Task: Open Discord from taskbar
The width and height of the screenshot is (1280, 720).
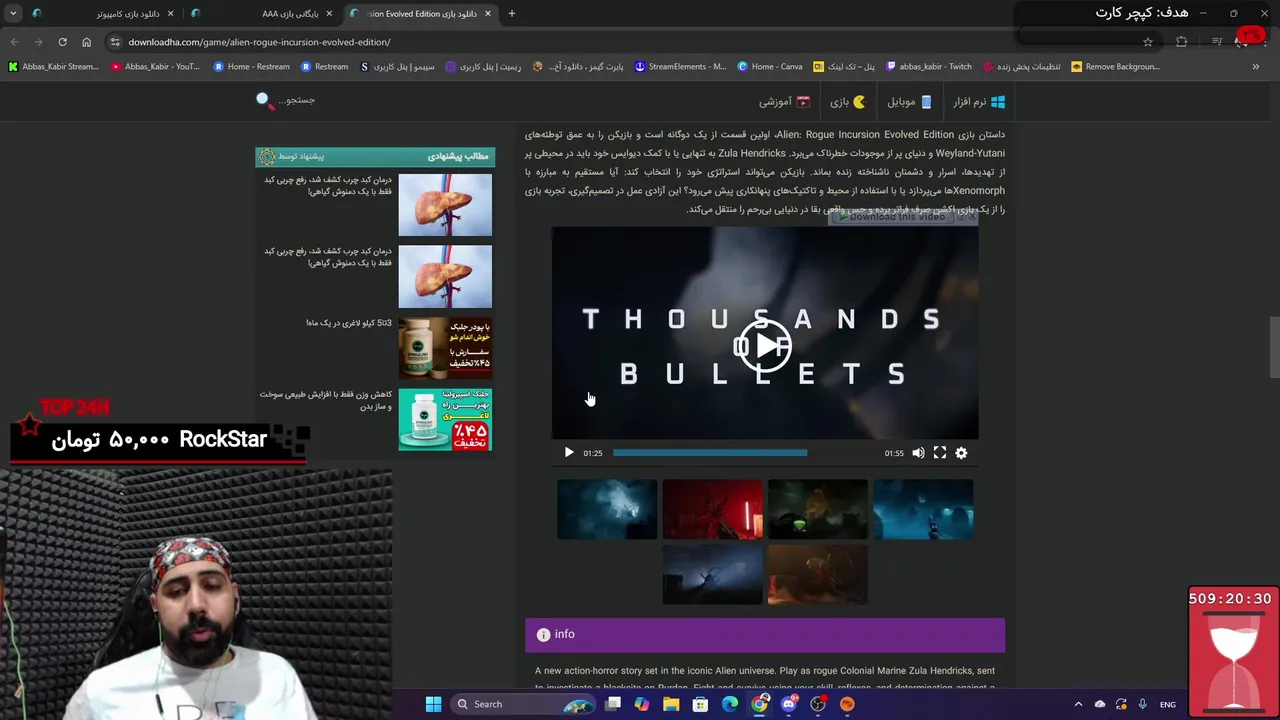Action: point(788,704)
